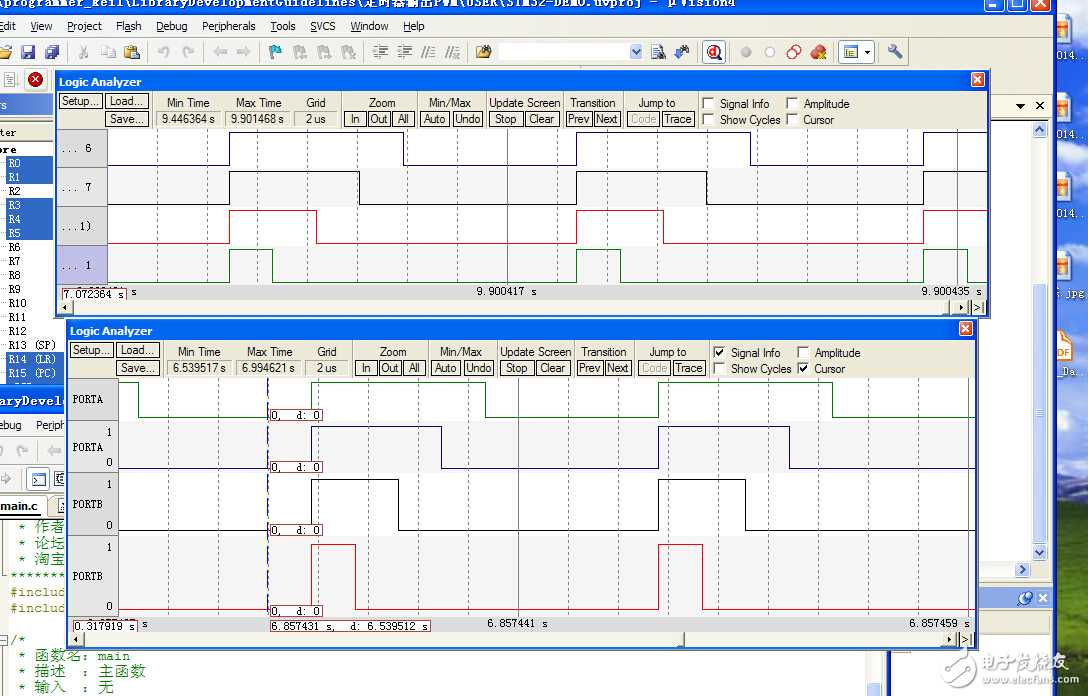Click the Min Time value 6.539517 s

click(199, 368)
